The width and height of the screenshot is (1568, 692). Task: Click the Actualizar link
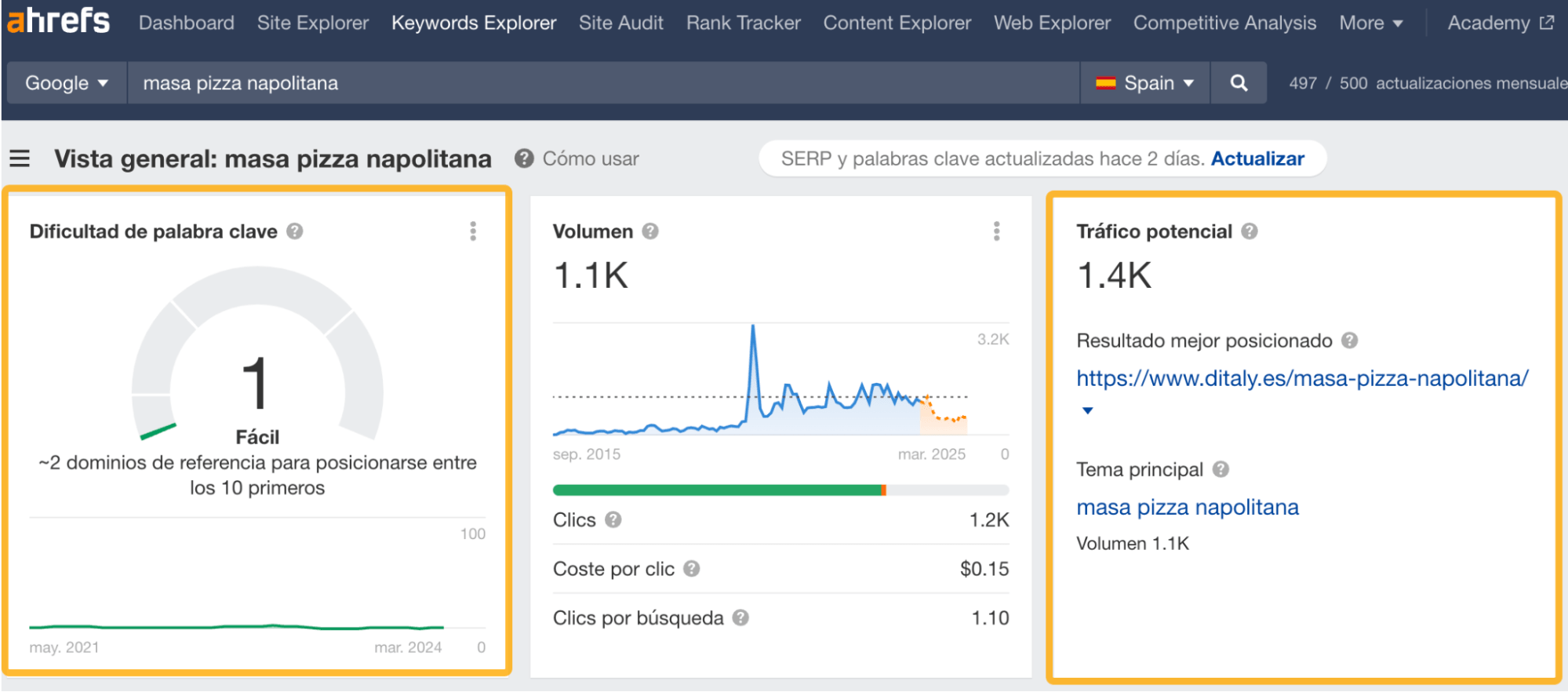(1257, 159)
